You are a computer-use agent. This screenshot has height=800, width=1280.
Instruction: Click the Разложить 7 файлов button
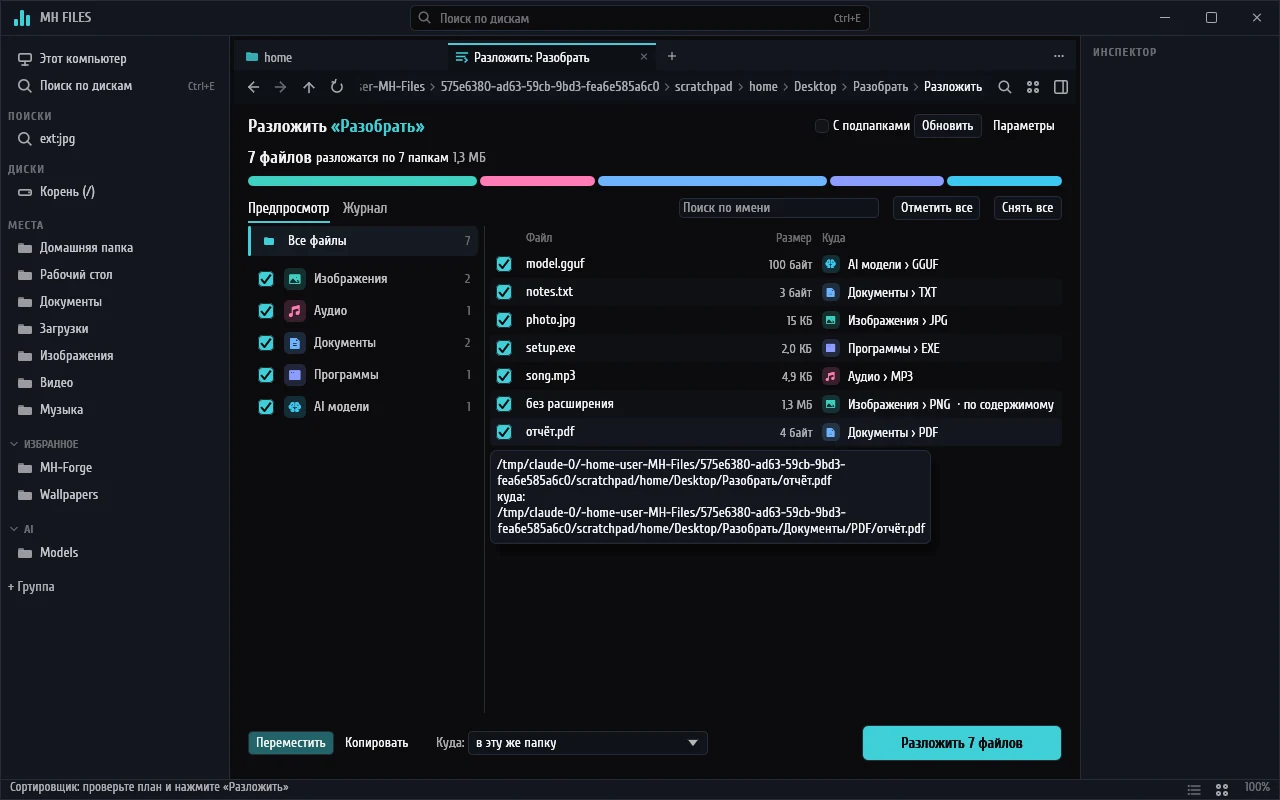[x=962, y=743]
